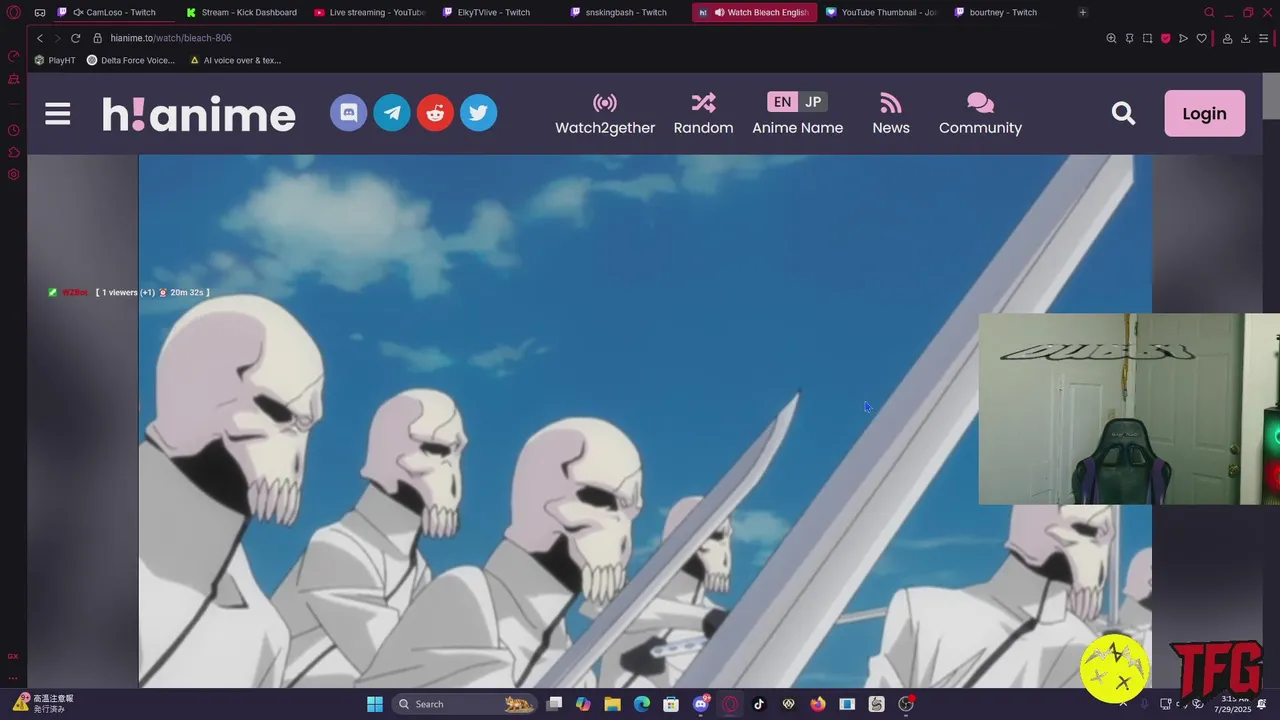Open a new browser tab
Image resolution: width=1280 pixels, height=720 pixels.
pos(1083,12)
